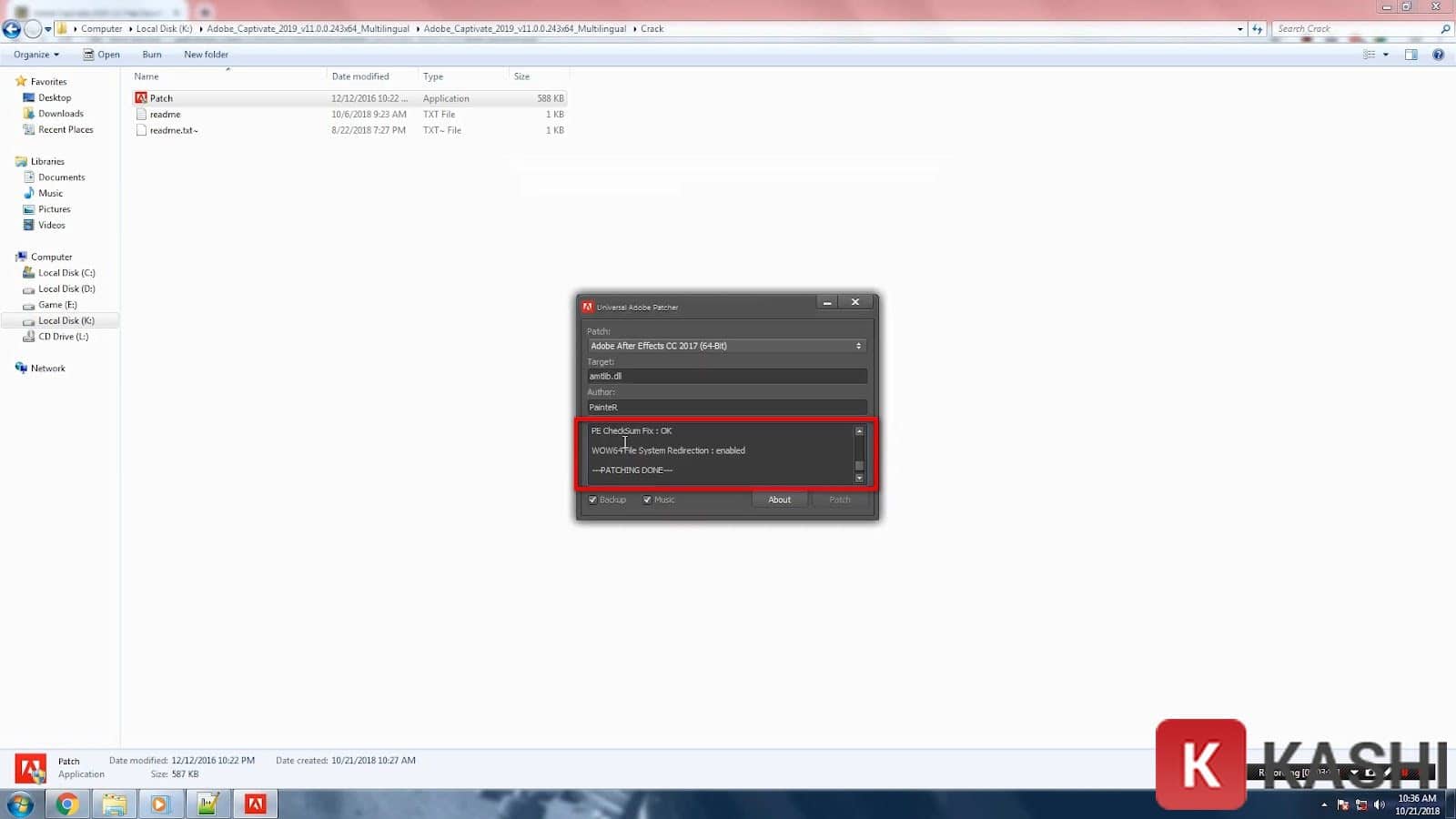The width and height of the screenshot is (1456, 819).
Task: Open the change view options dropdown
Action: coord(1386,55)
